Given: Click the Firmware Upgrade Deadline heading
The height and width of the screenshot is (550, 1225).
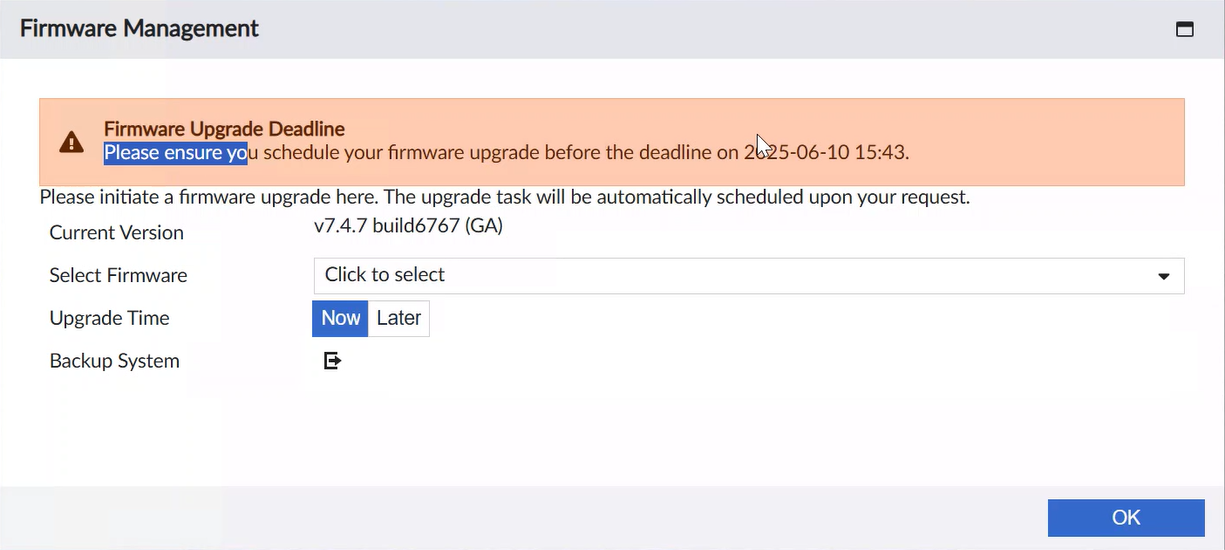Looking at the screenshot, I should pyautogui.click(x=224, y=129).
